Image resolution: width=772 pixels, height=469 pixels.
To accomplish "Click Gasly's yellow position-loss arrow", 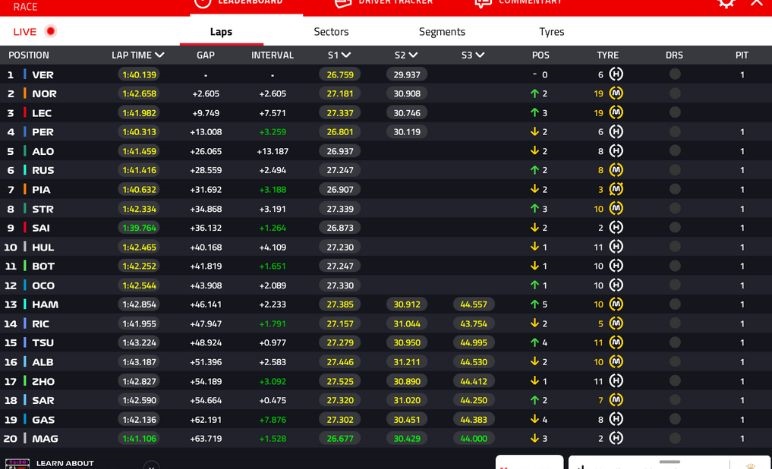I will coord(535,419).
